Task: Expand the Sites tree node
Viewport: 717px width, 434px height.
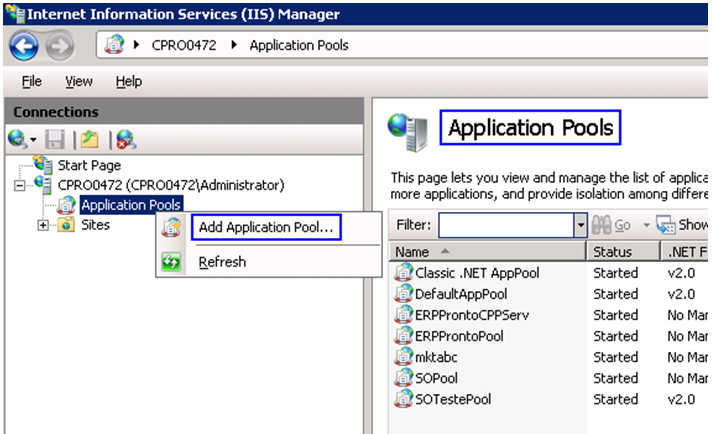Action: [43, 225]
